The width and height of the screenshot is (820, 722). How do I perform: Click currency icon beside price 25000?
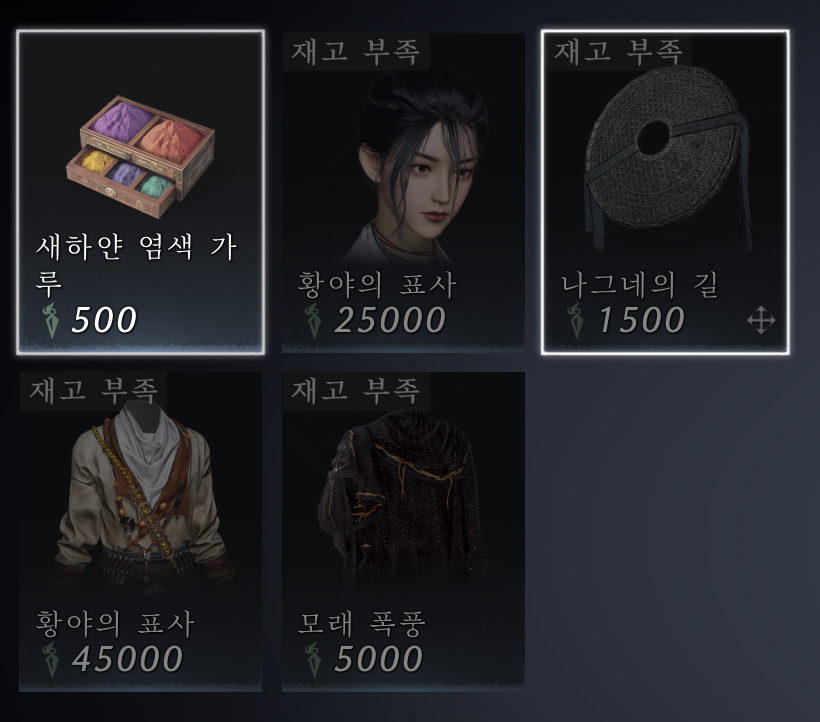[314, 319]
